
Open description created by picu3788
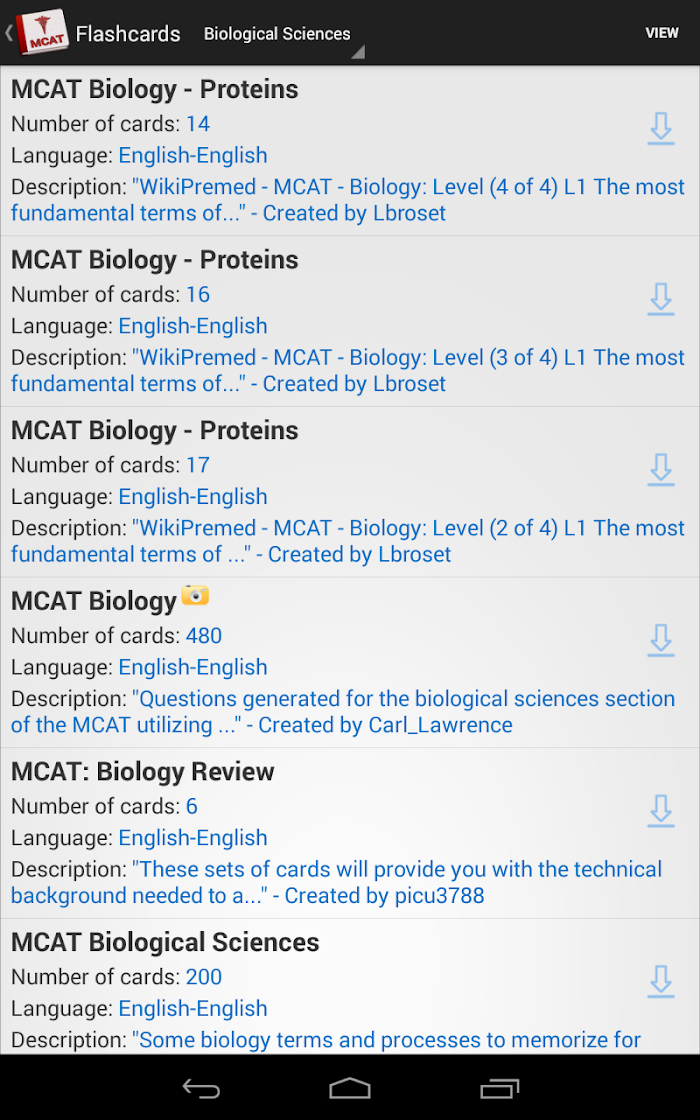(x=336, y=882)
